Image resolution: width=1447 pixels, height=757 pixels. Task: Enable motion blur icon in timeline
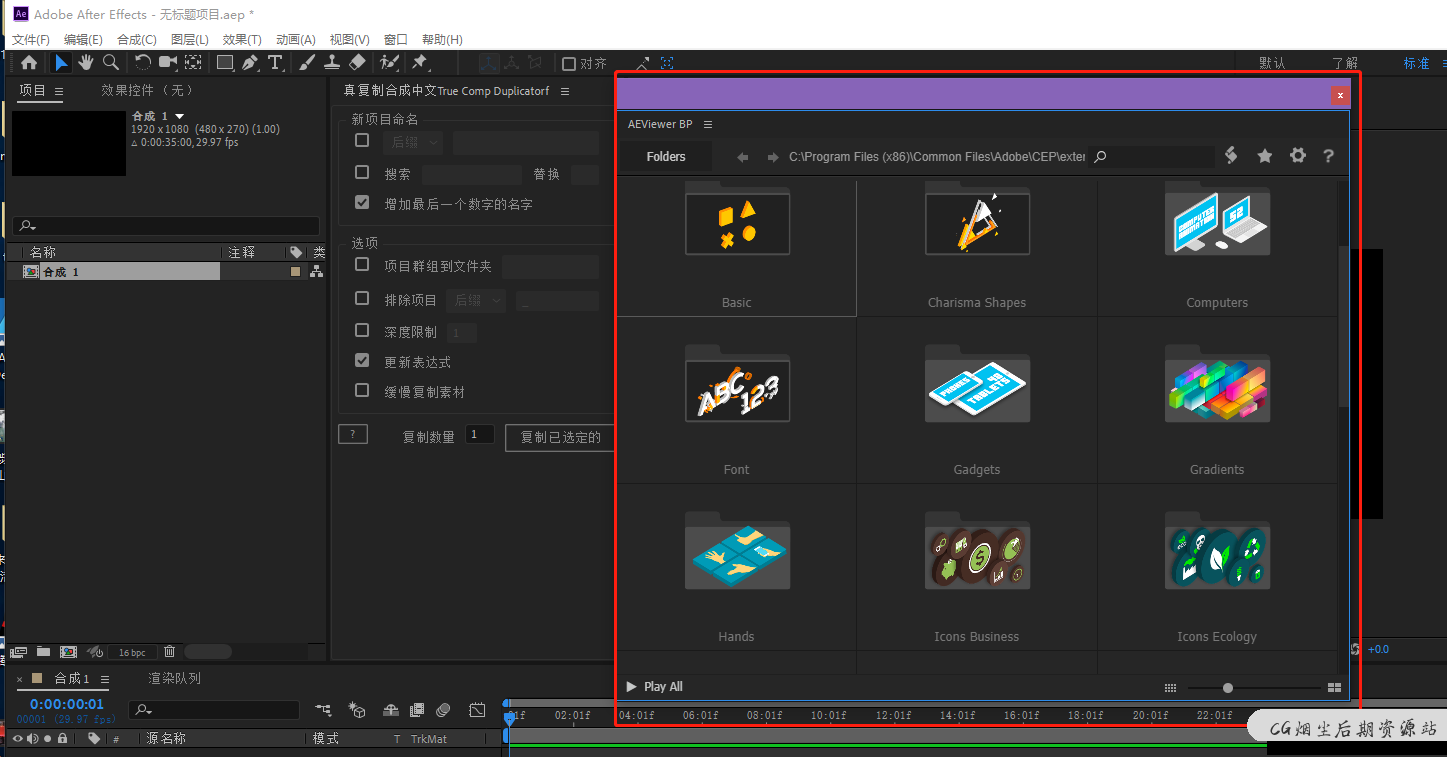coord(443,710)
